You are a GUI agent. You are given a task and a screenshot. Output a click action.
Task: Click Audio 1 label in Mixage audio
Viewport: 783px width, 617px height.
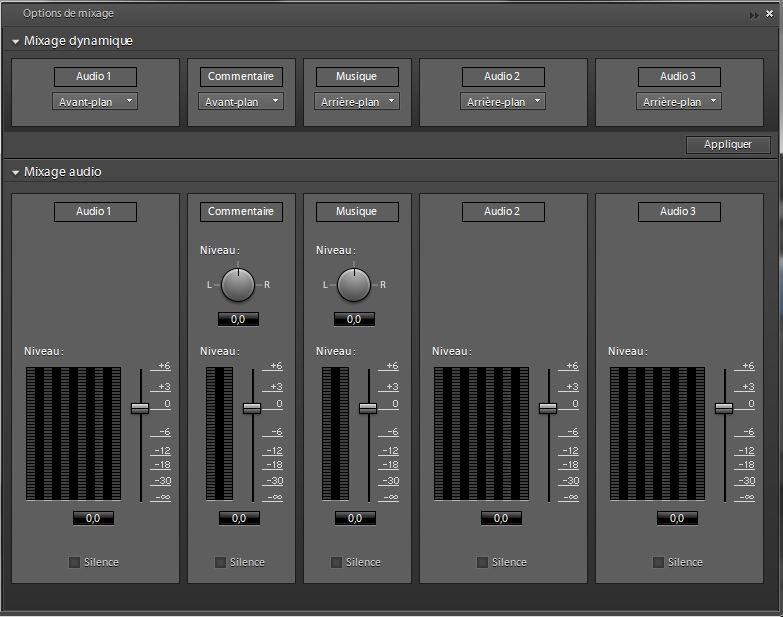click(x=95, y=212)
